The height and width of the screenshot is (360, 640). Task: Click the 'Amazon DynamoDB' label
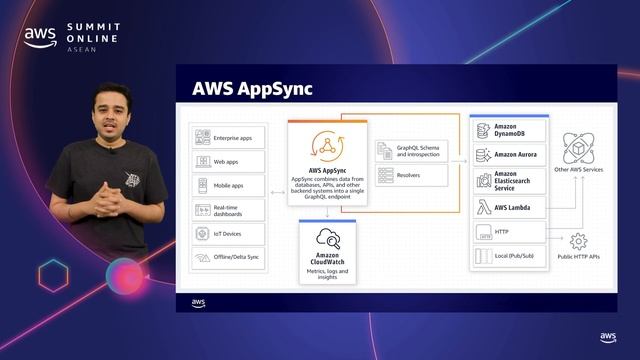tap(509, 130)
